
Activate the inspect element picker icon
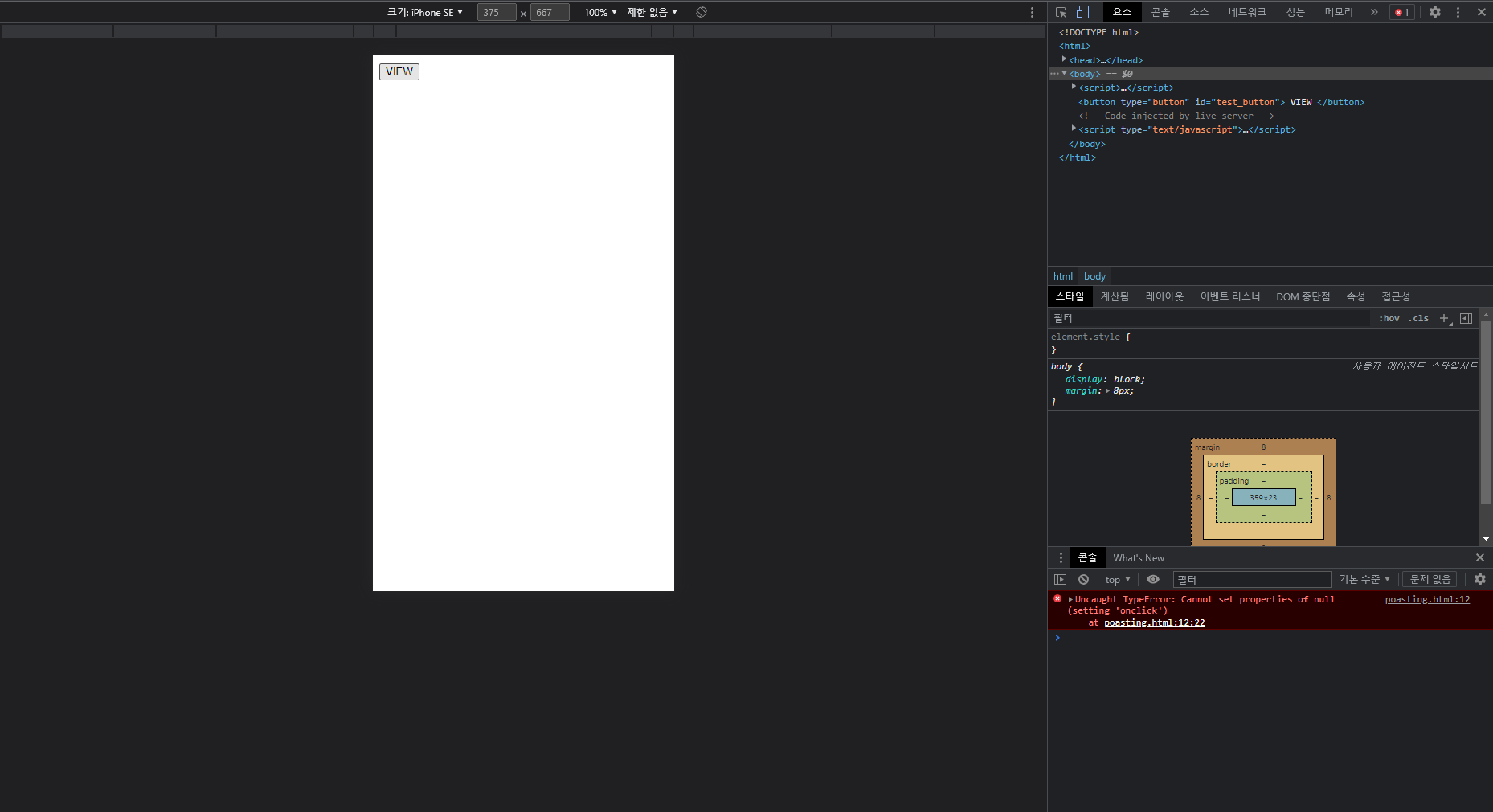click(x=1061, y=12)
